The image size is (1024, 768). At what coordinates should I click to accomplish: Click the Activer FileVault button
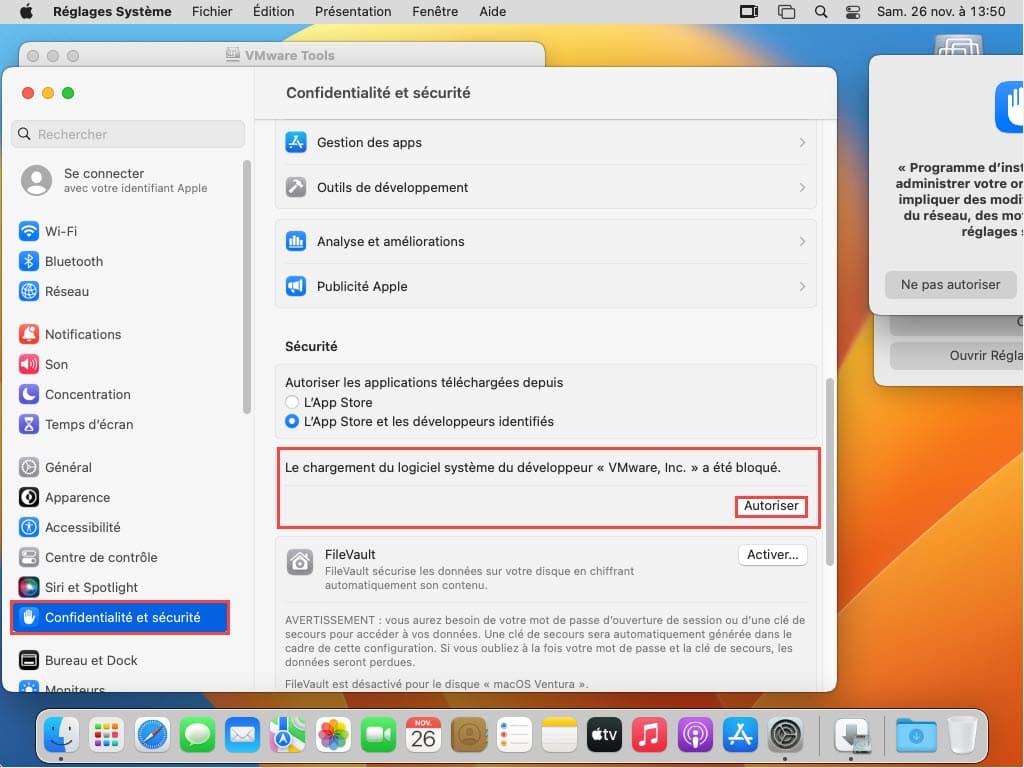[773, 554]
